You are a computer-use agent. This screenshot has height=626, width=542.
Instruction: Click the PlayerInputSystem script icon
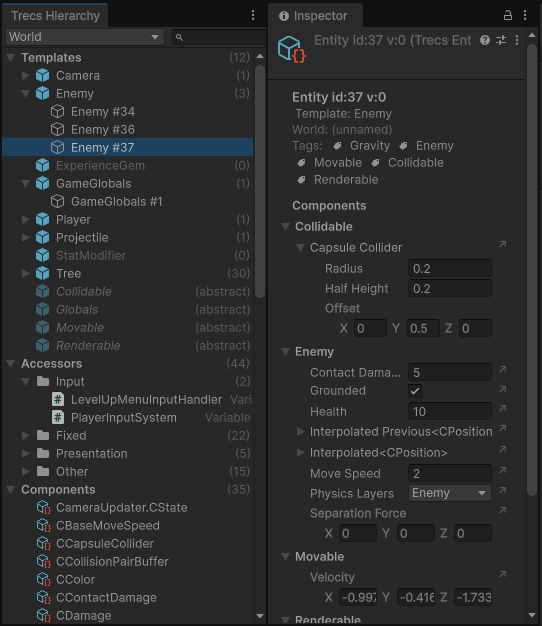[x=58, y=418]
